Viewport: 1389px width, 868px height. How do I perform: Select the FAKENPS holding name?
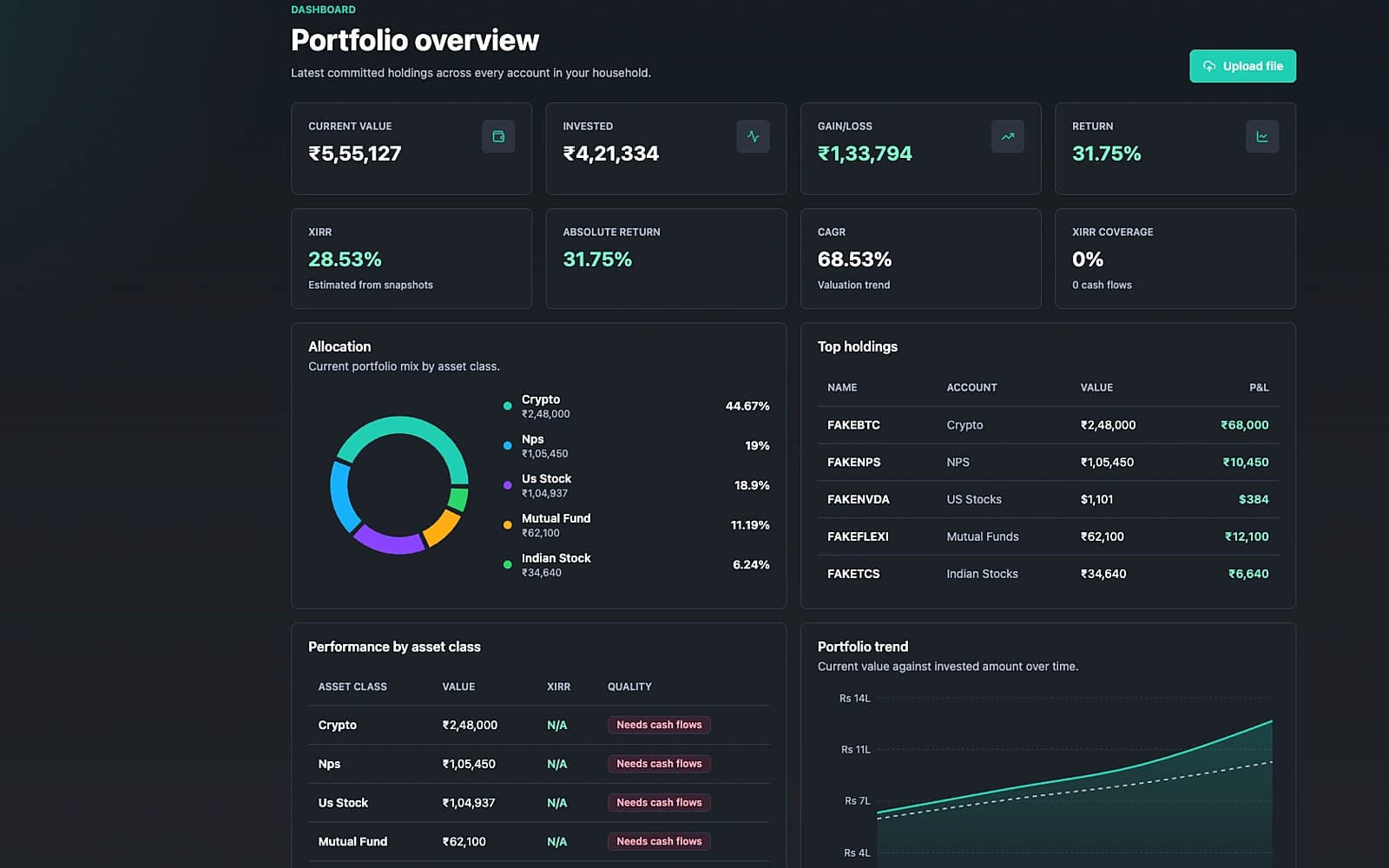pyautogui.click(x=853, y=463)
